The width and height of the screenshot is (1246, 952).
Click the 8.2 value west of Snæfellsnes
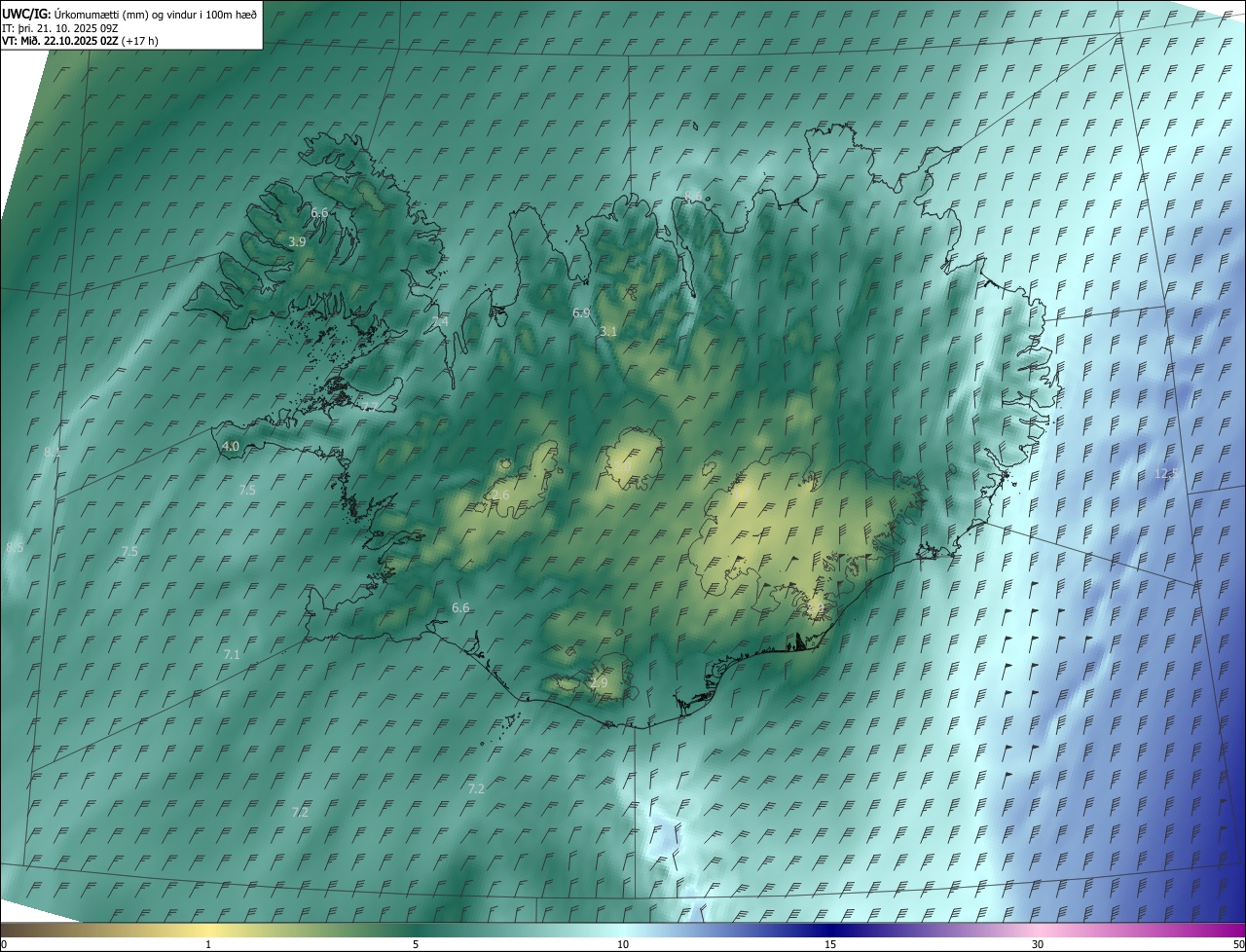point(53,453)
